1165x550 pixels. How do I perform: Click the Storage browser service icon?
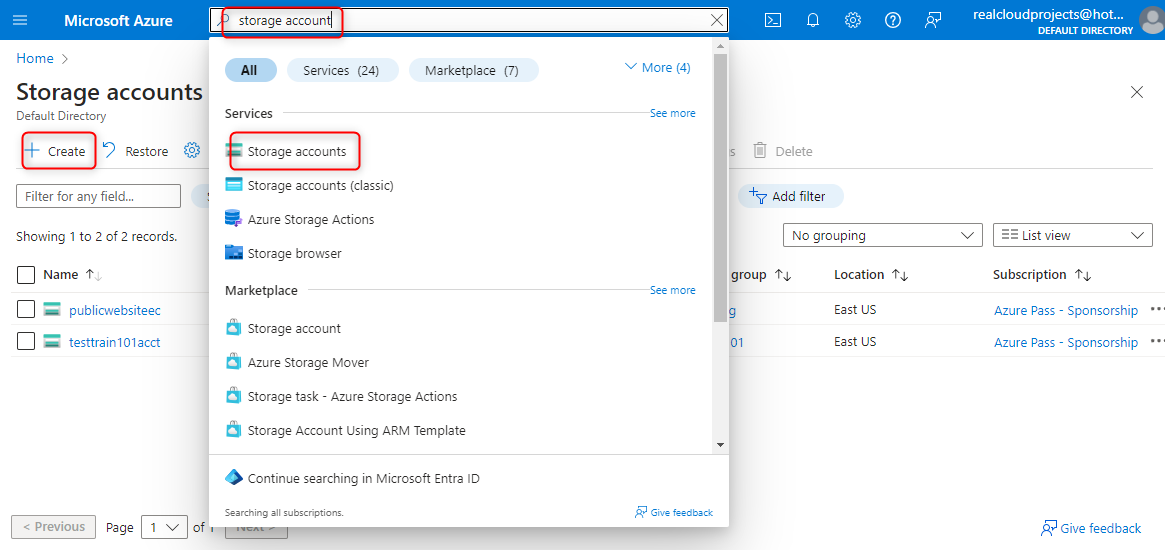(234, 253)
